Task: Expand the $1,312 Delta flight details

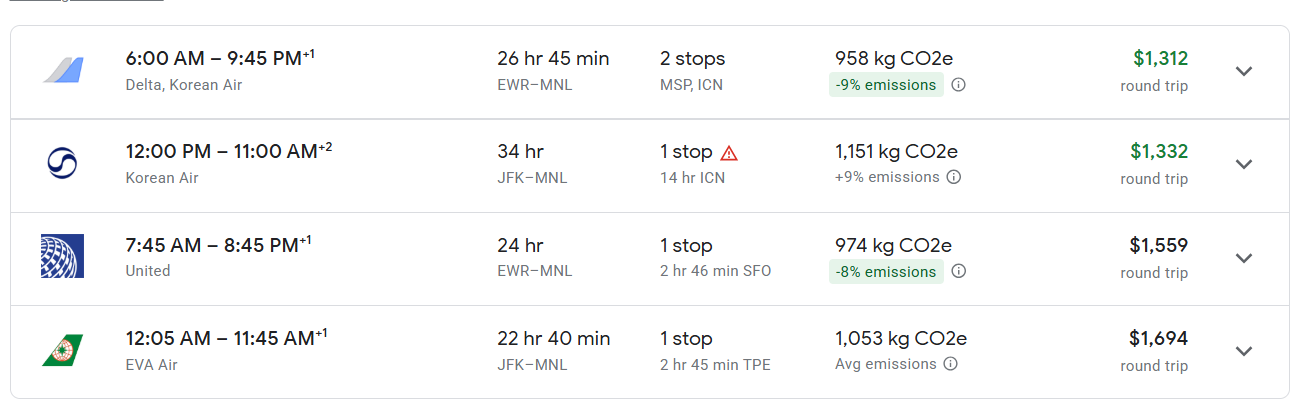Action: click(1243, 71)
